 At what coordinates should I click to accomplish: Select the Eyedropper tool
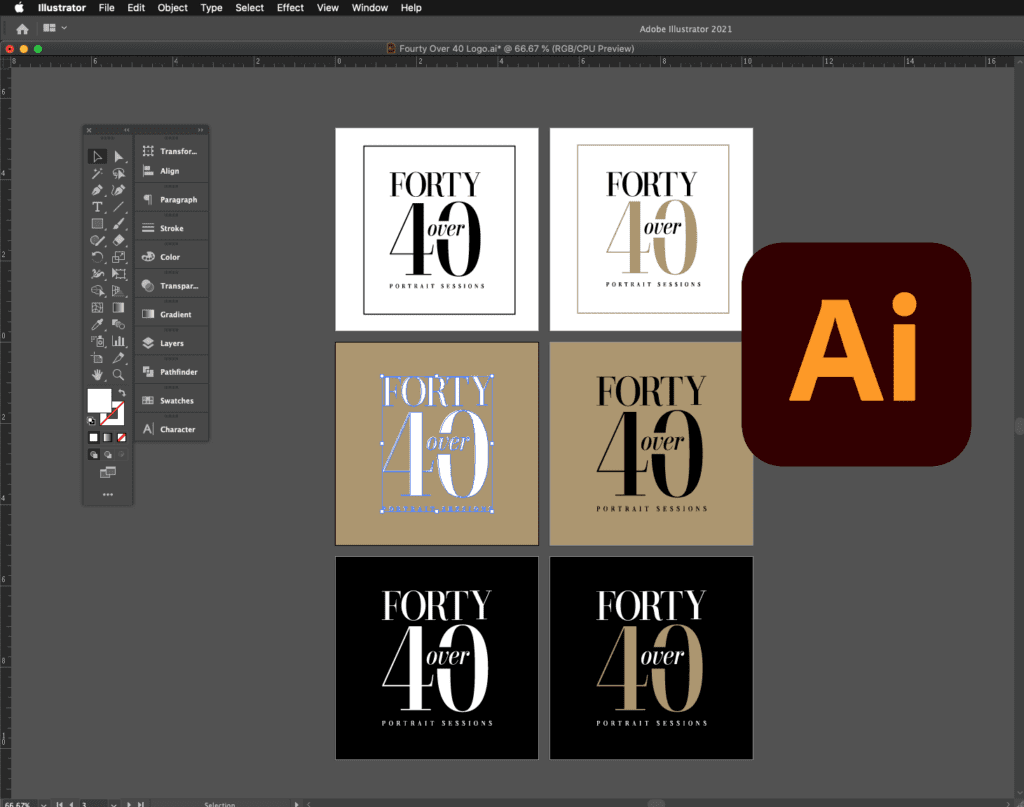[x=97, y=323]
